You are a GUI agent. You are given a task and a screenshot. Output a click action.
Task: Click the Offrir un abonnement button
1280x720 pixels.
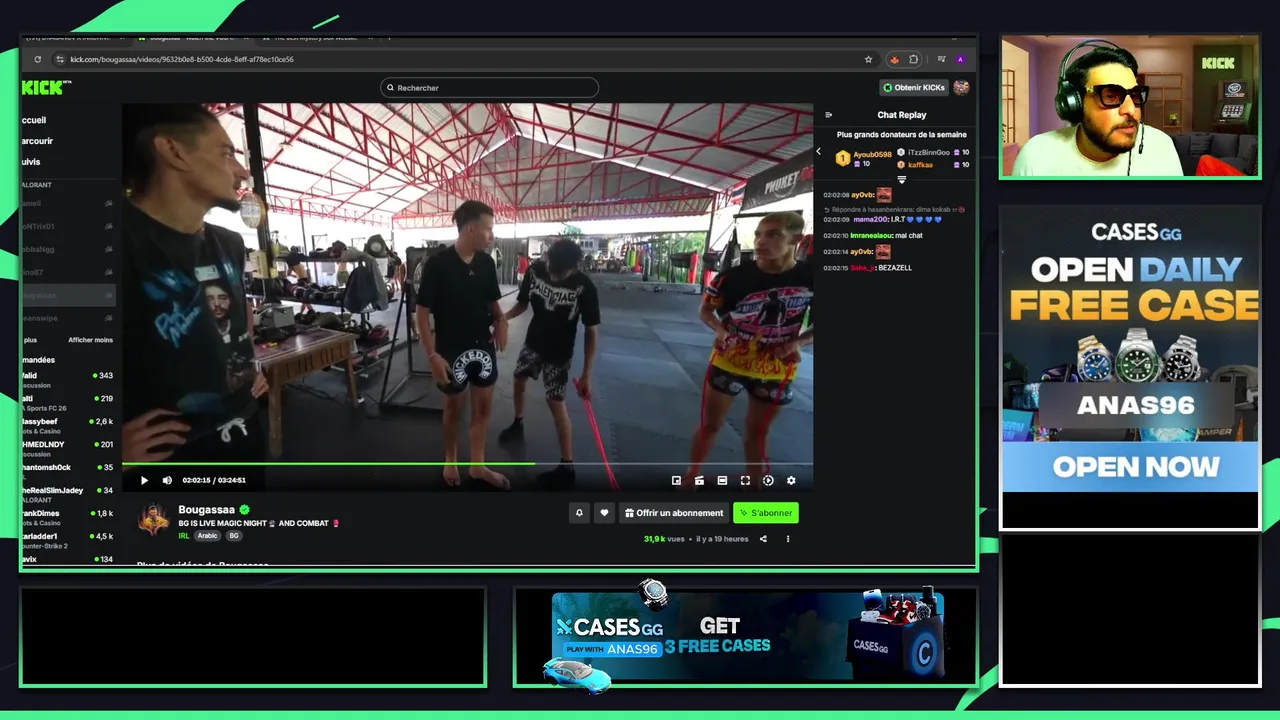tap(674, 513)
